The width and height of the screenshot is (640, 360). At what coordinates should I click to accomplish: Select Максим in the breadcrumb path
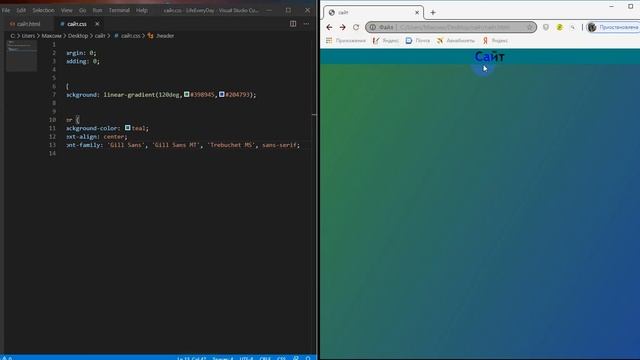pos(51,36)
